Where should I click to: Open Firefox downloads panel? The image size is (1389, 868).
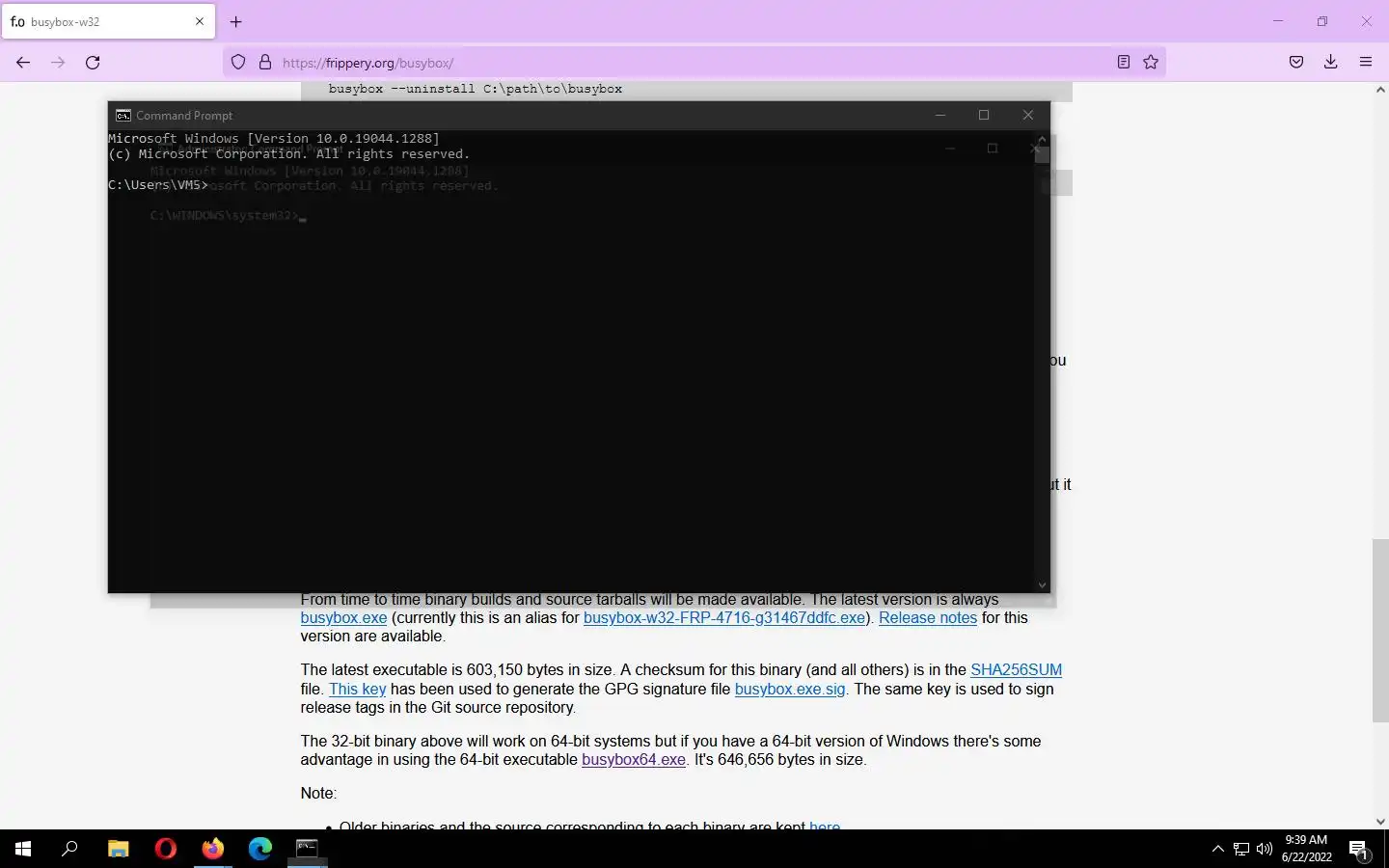pos(1331,63)
